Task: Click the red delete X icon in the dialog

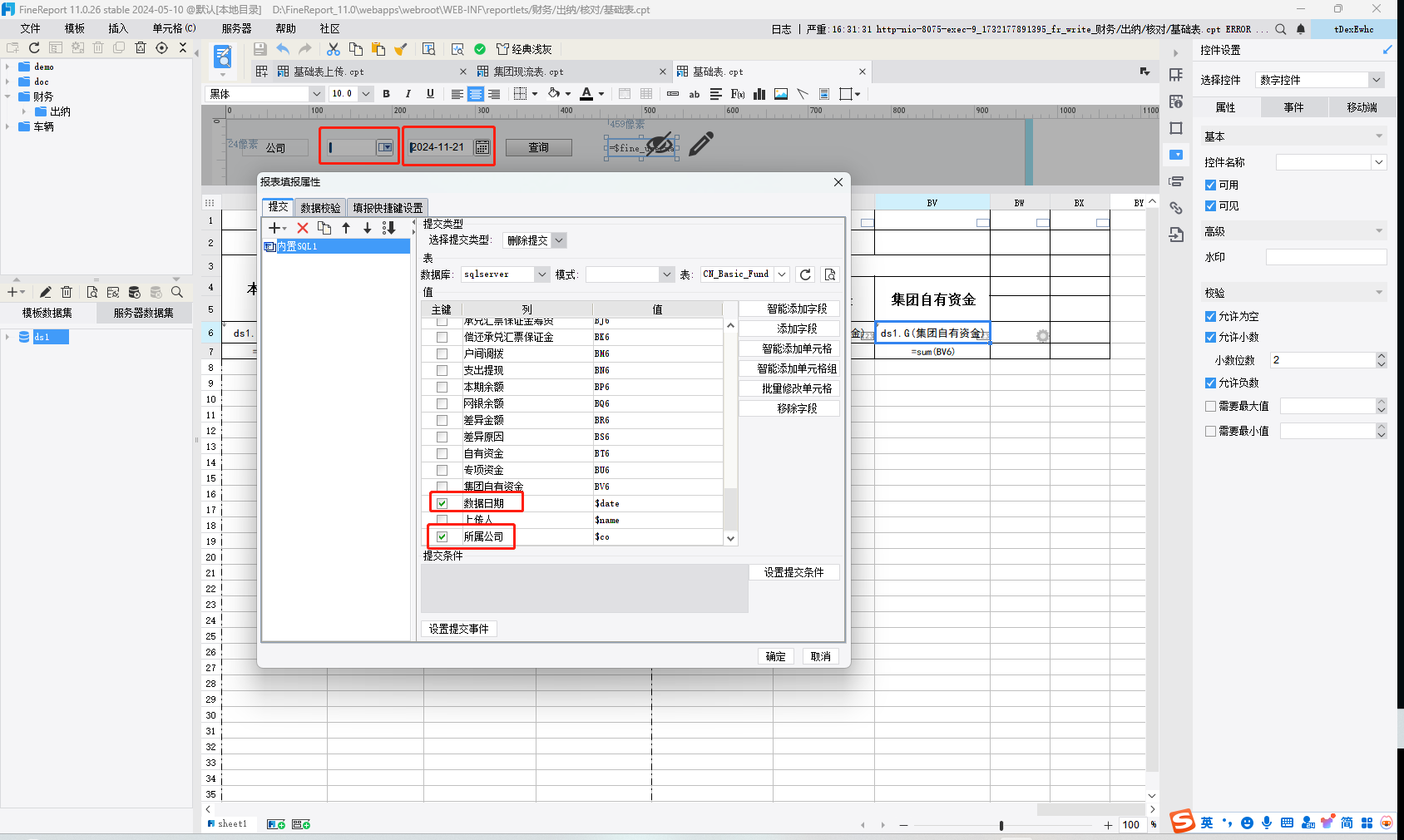Action: tap(303, 228)
